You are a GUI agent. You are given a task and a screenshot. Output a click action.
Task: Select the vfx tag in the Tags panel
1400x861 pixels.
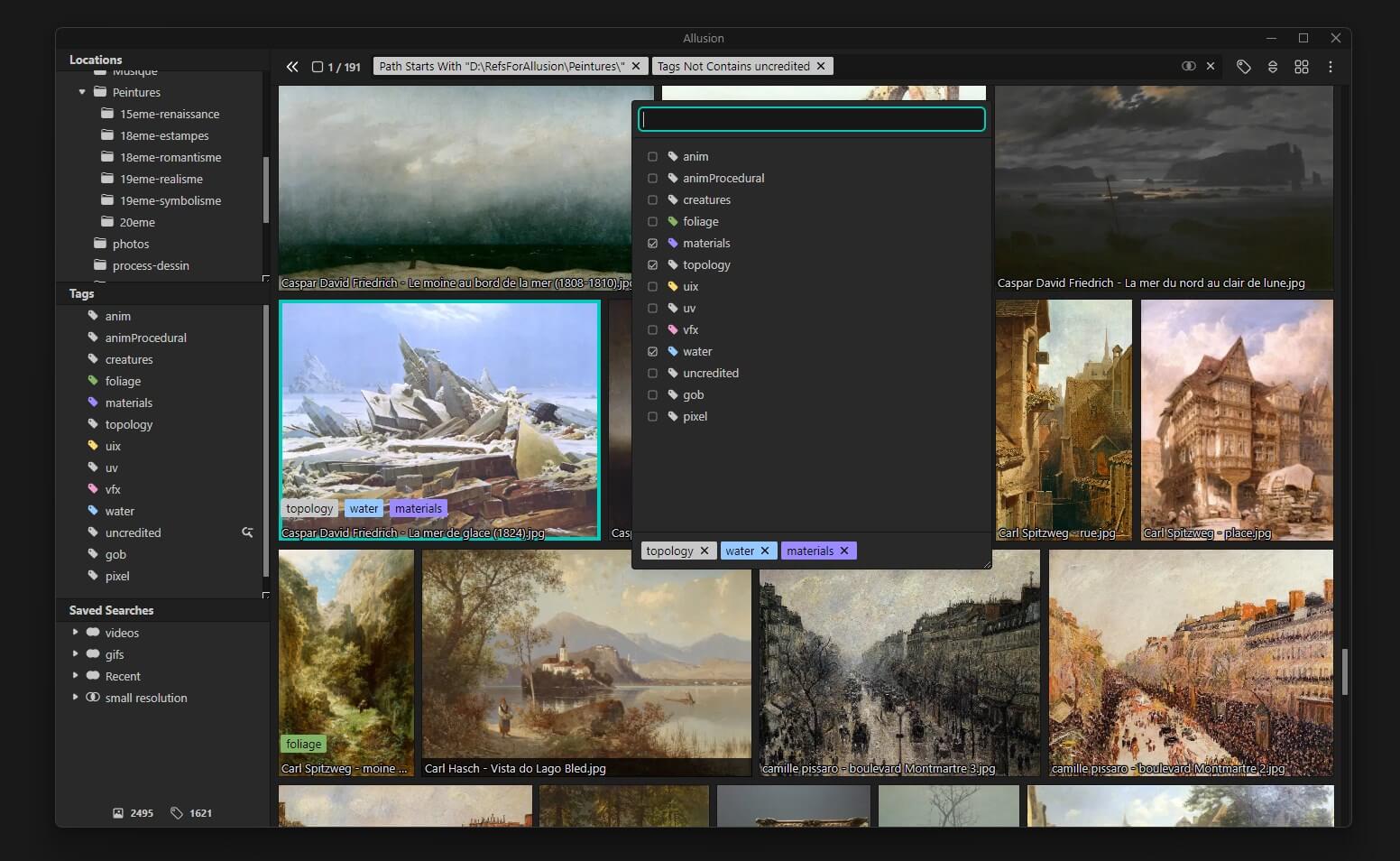coord(113,489)
